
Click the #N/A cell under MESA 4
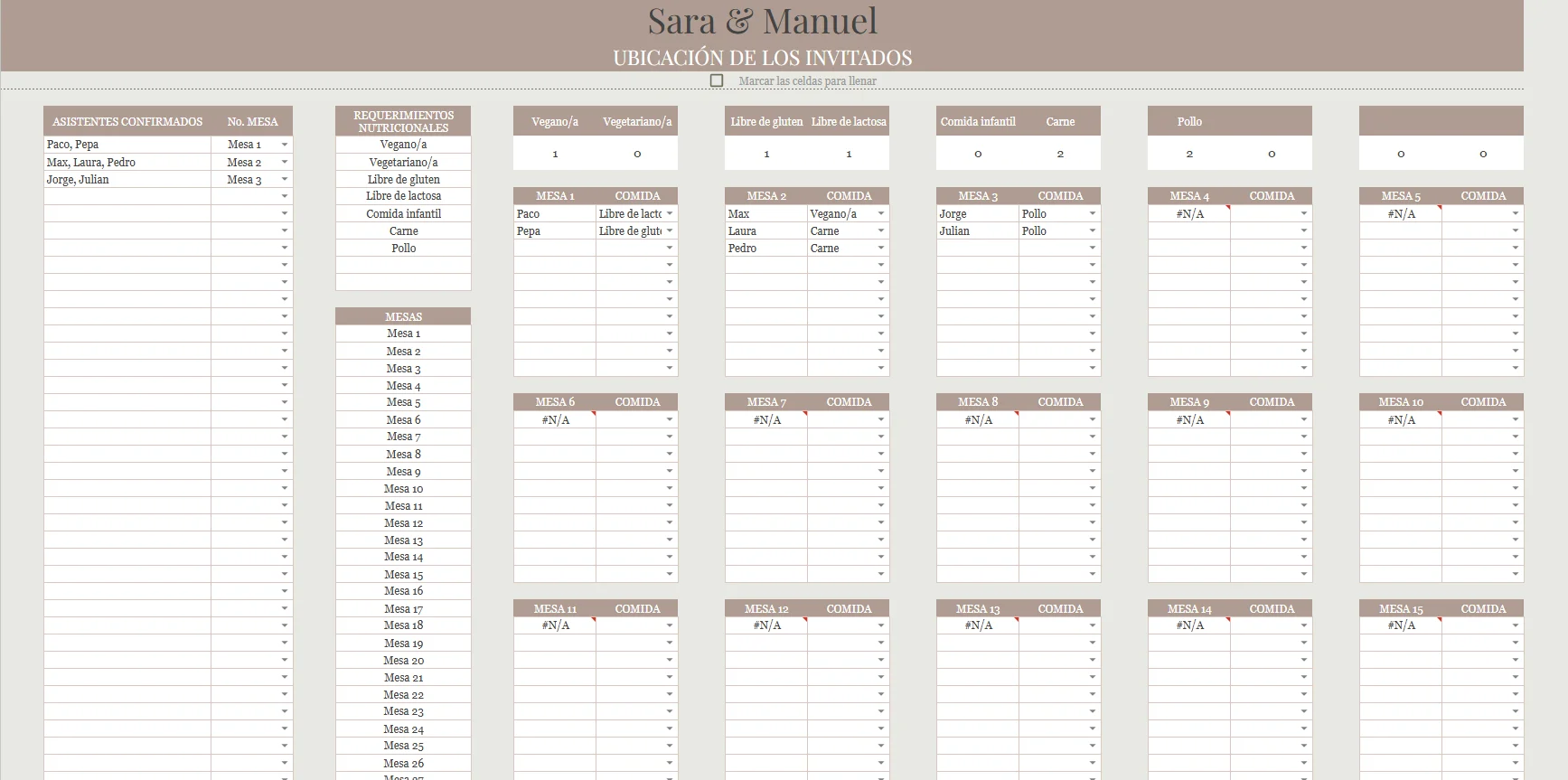click(x=1189, y=214)
